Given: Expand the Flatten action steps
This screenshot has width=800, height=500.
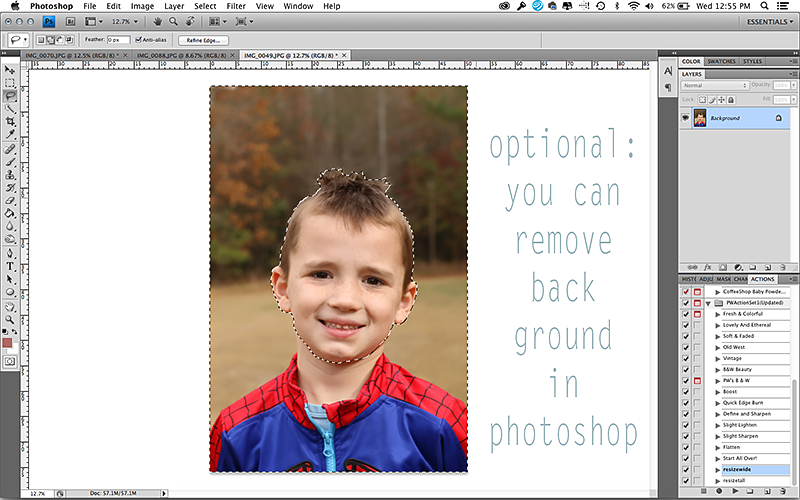Looking at the screenshot, I should coord(717,447).
